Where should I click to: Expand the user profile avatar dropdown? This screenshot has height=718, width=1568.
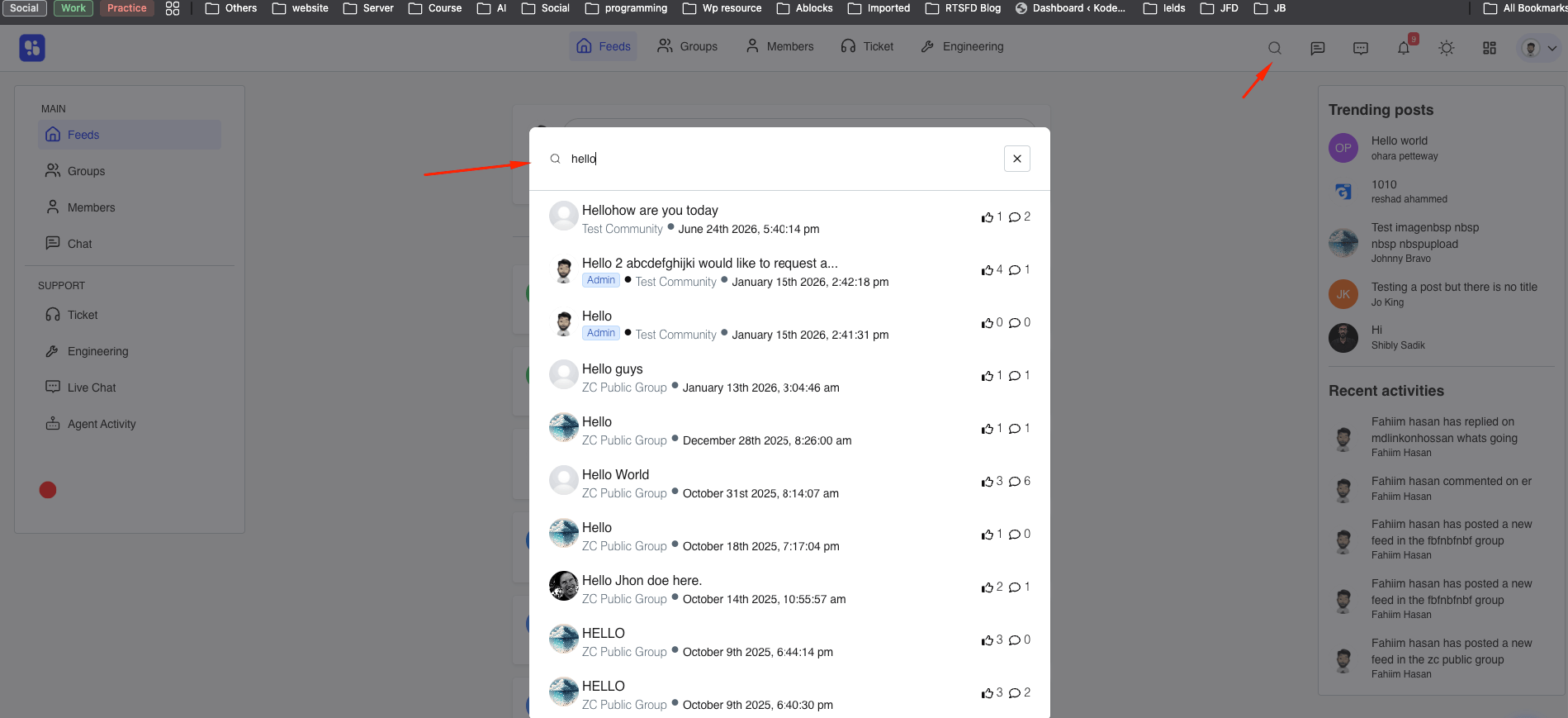(1540, 48)
